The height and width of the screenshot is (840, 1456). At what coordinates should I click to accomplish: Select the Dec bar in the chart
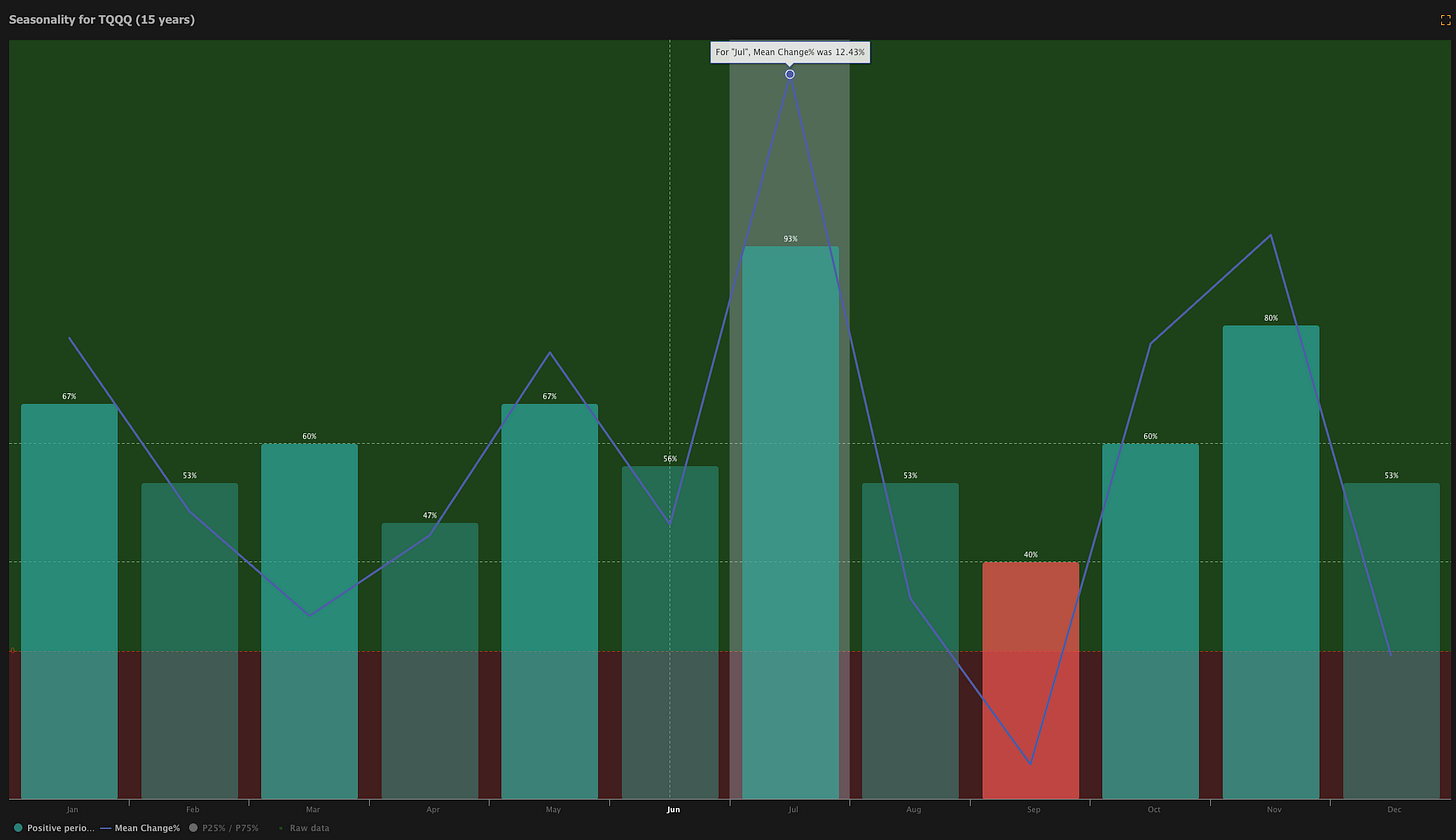[1391, 641]
